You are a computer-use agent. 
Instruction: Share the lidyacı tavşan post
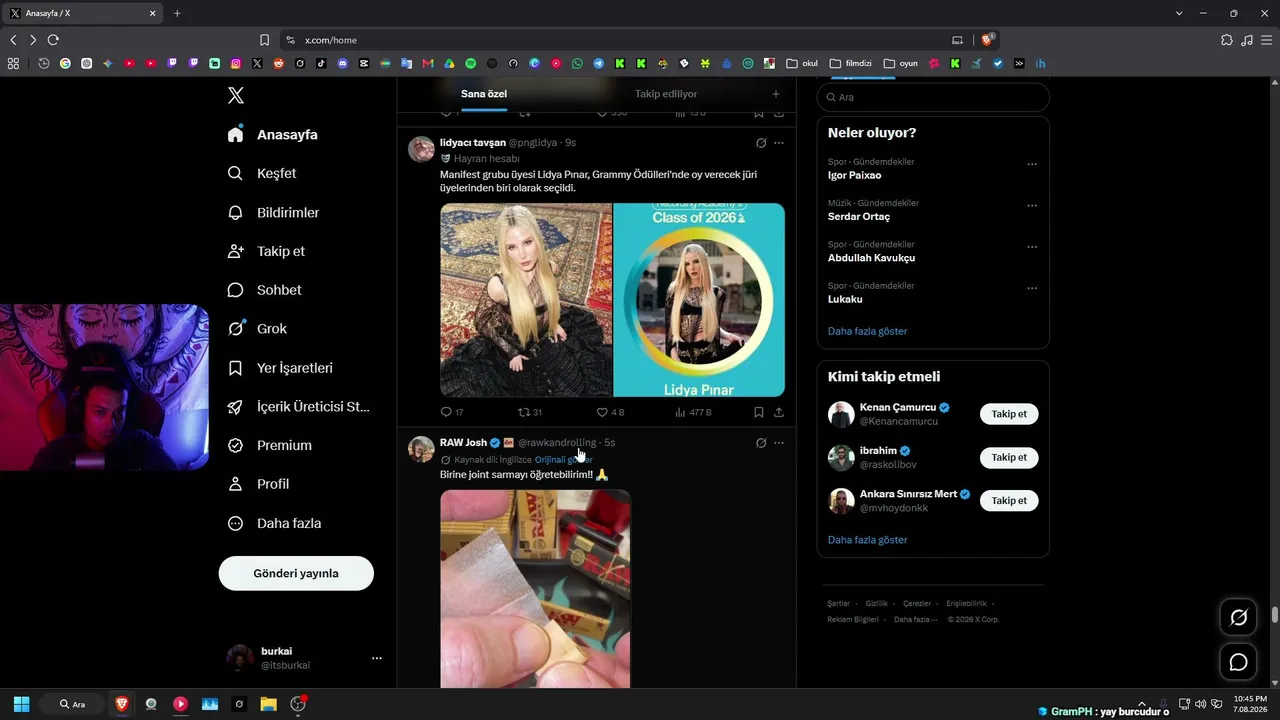click(x=779, y=412)
